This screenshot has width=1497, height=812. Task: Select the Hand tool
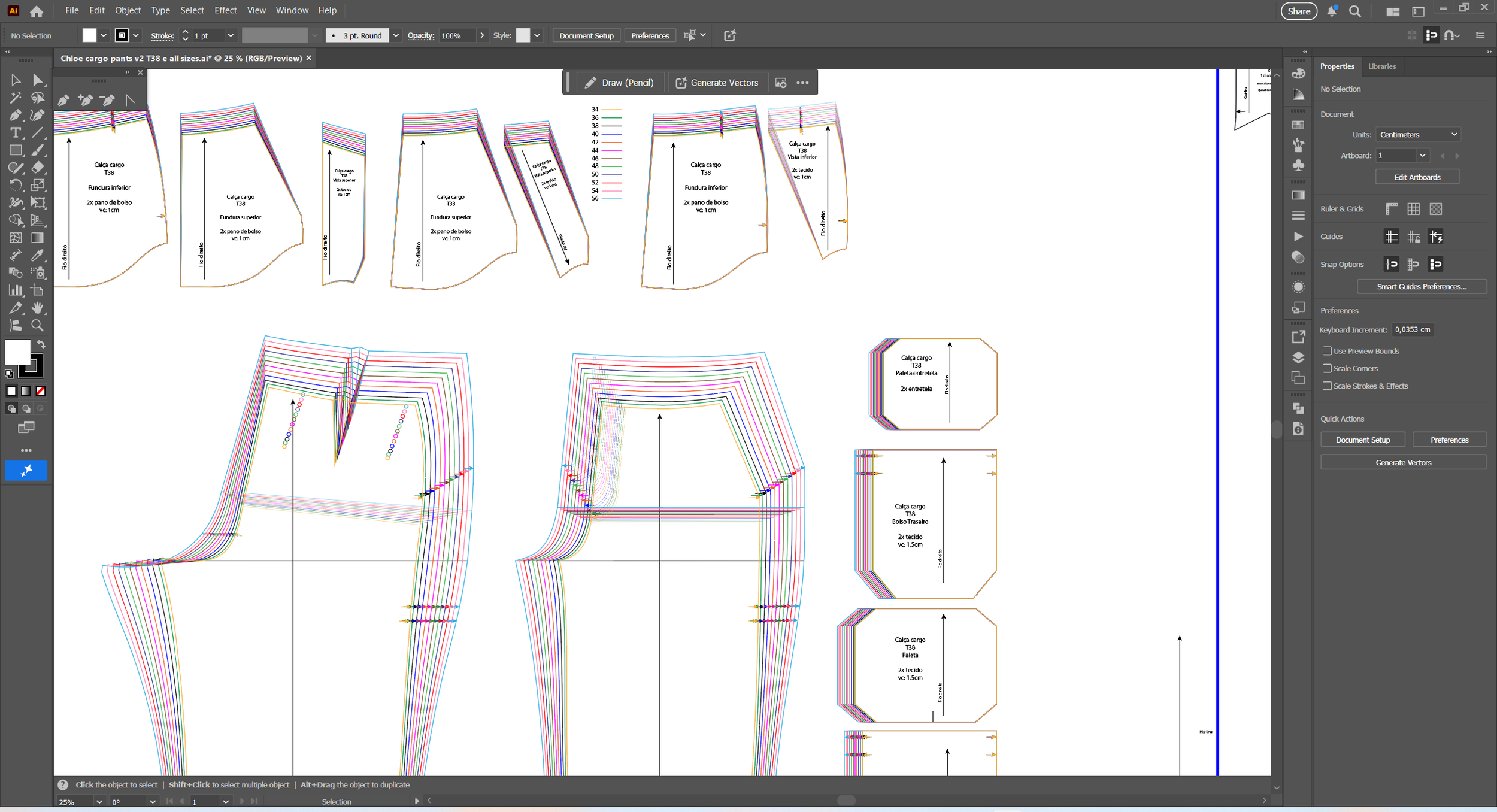[38, 308]
